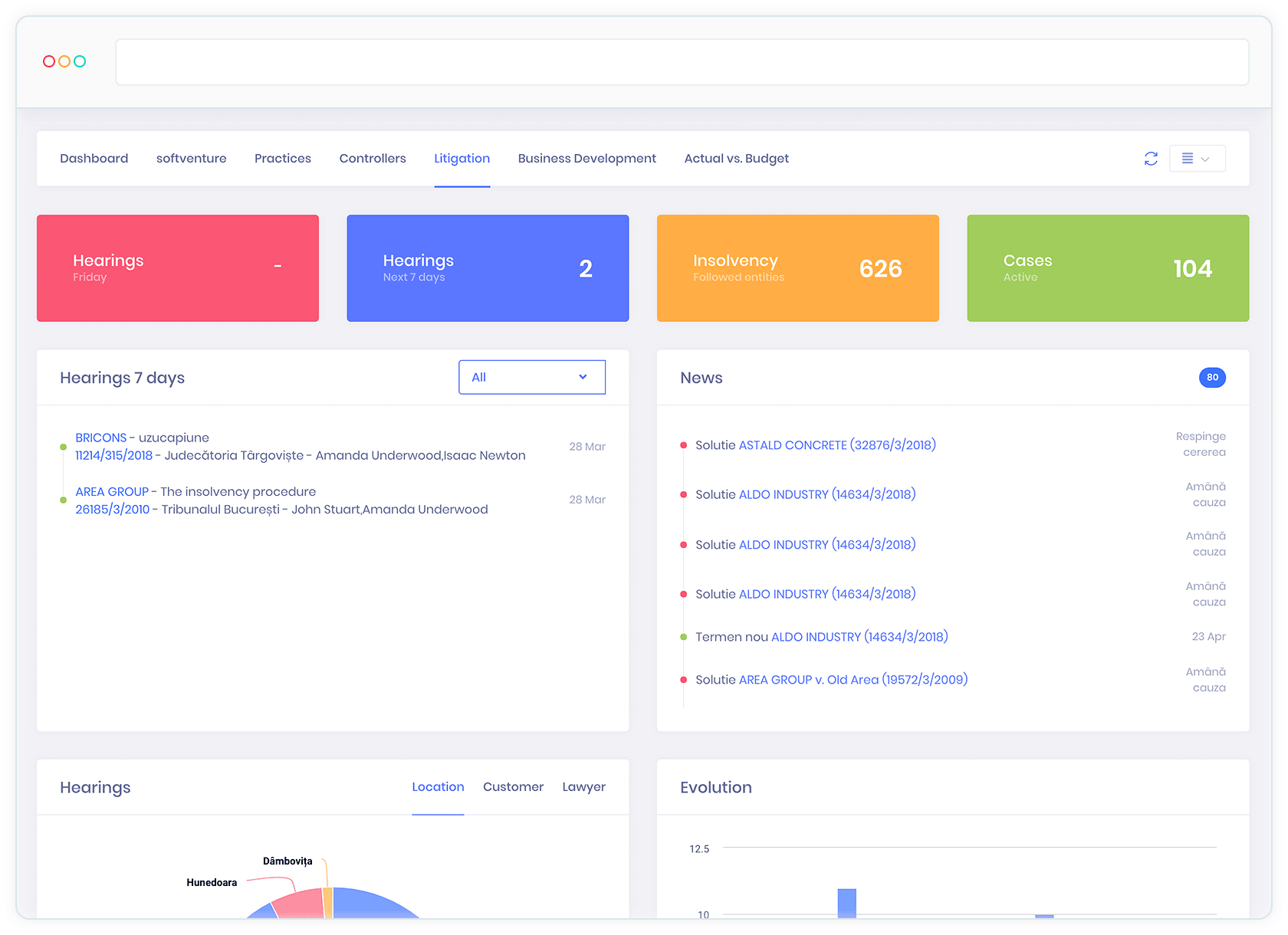
Task: Open the list view menu dropdown
Action: [x=1197, y=159]
